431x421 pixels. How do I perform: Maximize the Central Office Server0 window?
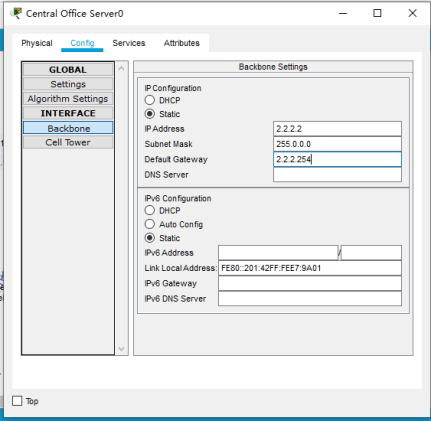tap(377, 13)
